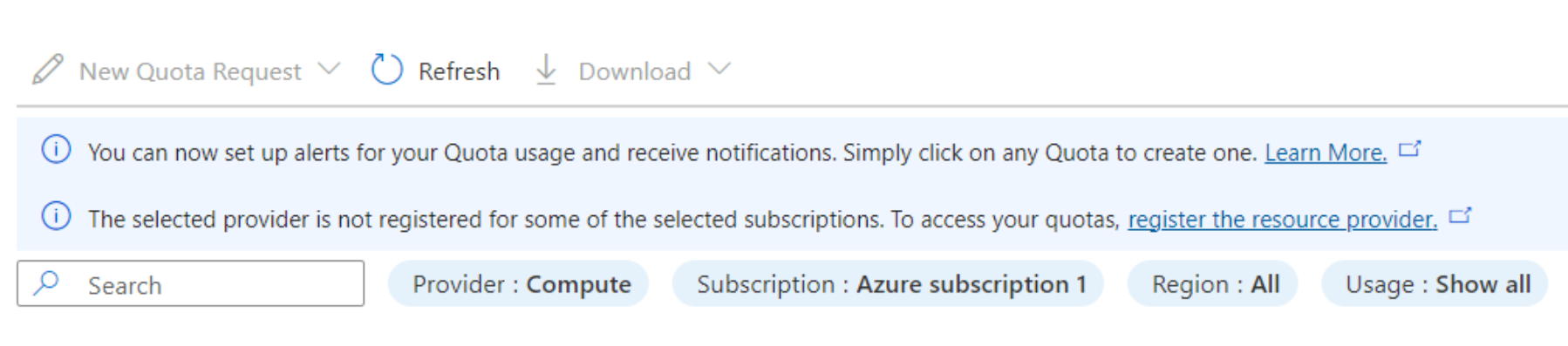
Task: Choose Refresh in the command bar
Action: tap(459, 71)
